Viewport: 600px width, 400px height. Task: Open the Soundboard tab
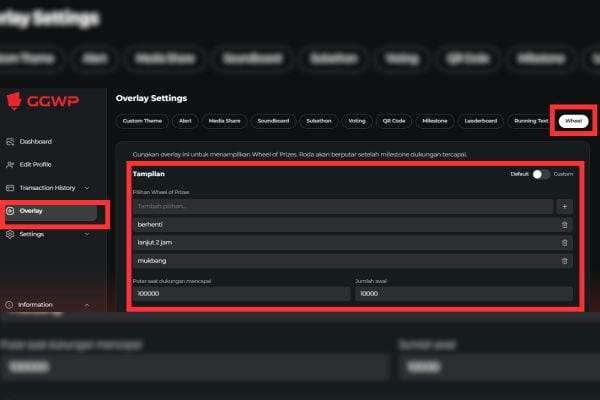273,121
